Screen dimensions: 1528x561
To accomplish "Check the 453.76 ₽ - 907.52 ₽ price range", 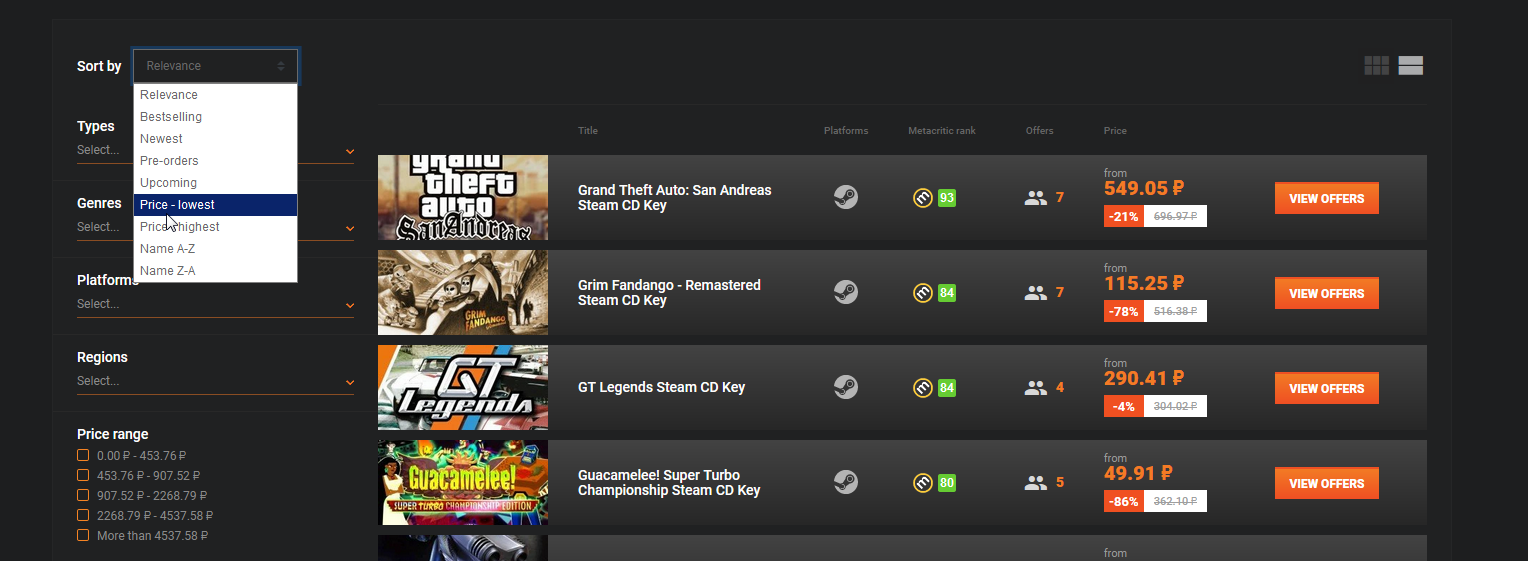I will (x=83, y=476).
